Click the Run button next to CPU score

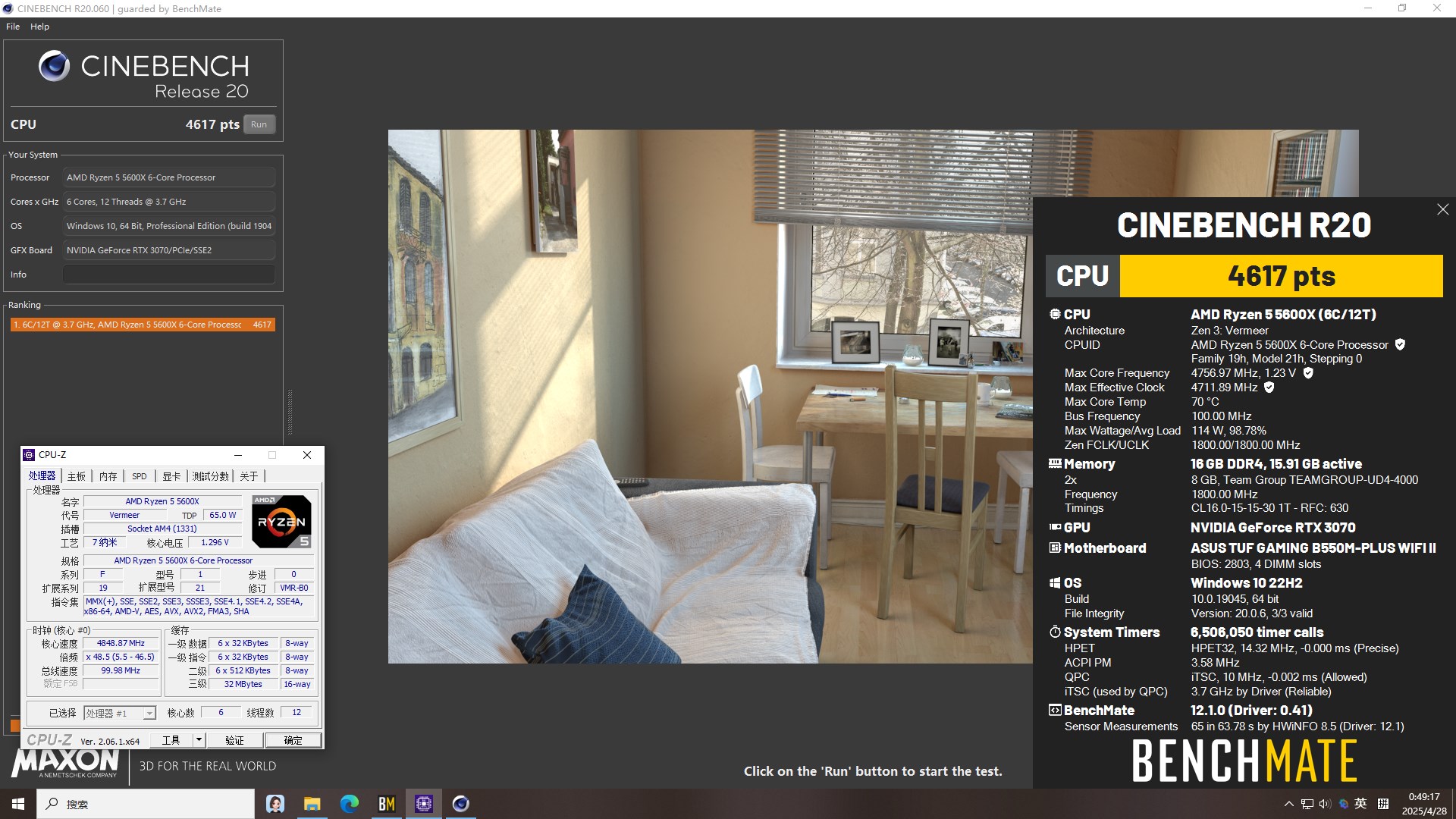point(259,124)
